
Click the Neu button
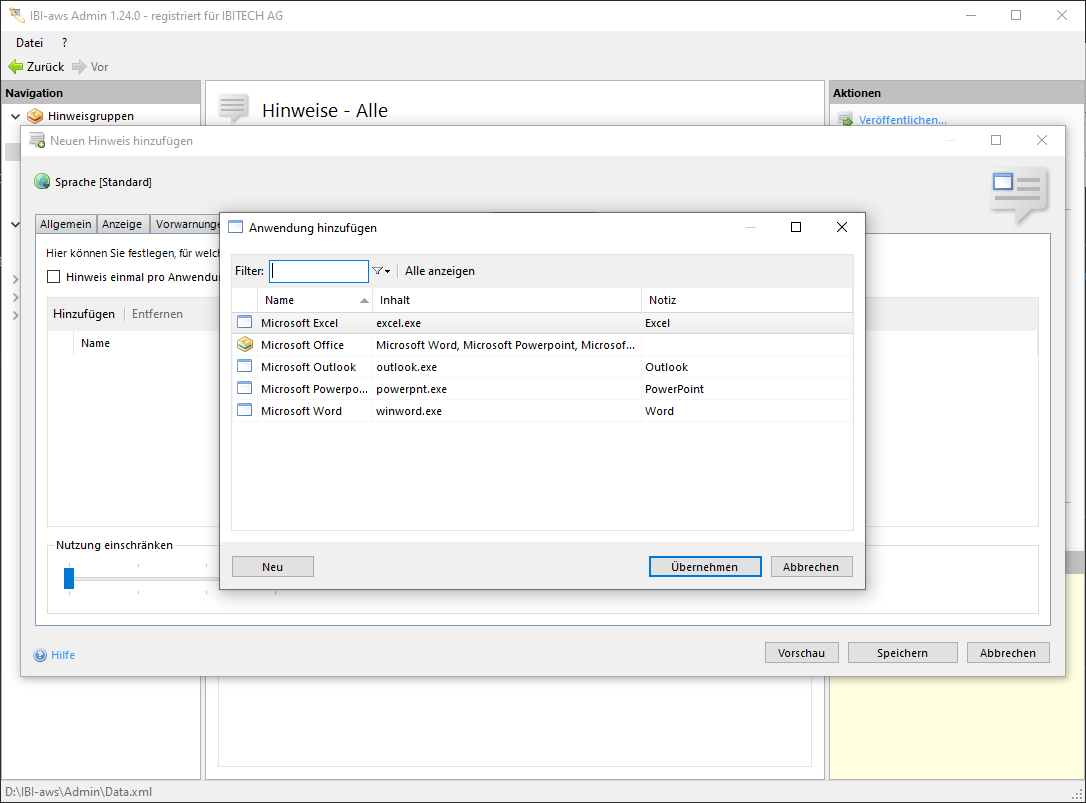coord(273,567)
